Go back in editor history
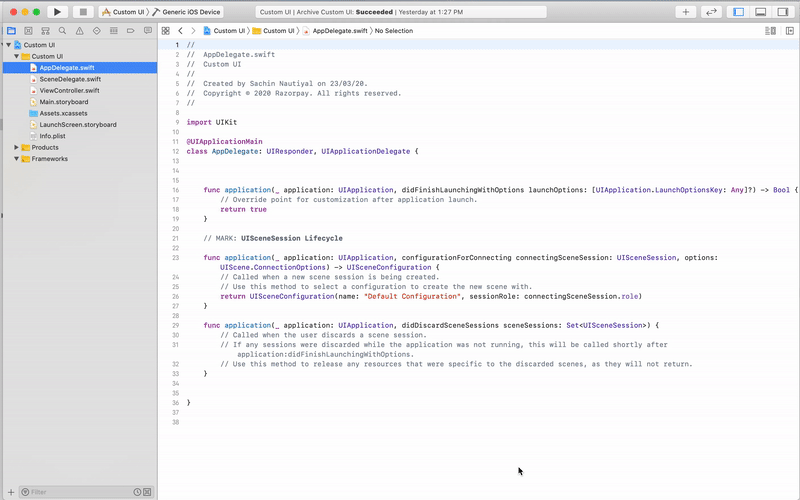The width and height of the screenshot is (800, 500). click(180, 31)
